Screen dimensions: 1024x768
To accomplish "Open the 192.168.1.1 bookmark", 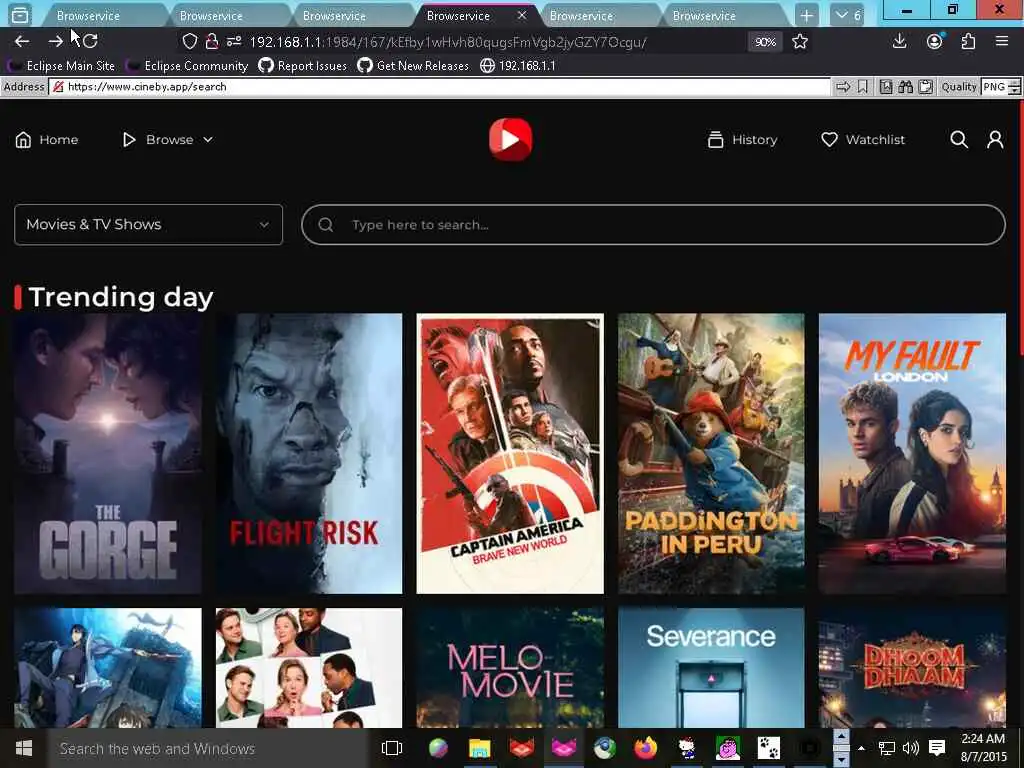I will click(518, 66).
